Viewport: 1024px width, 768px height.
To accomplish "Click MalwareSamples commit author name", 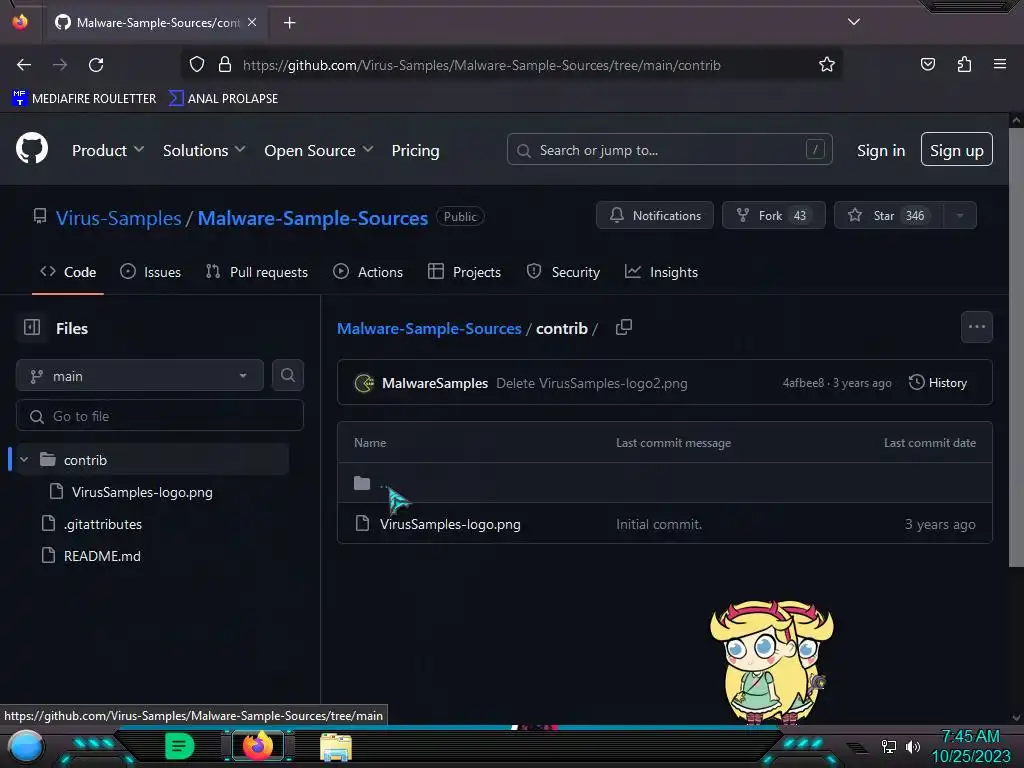I will point(435,383).
